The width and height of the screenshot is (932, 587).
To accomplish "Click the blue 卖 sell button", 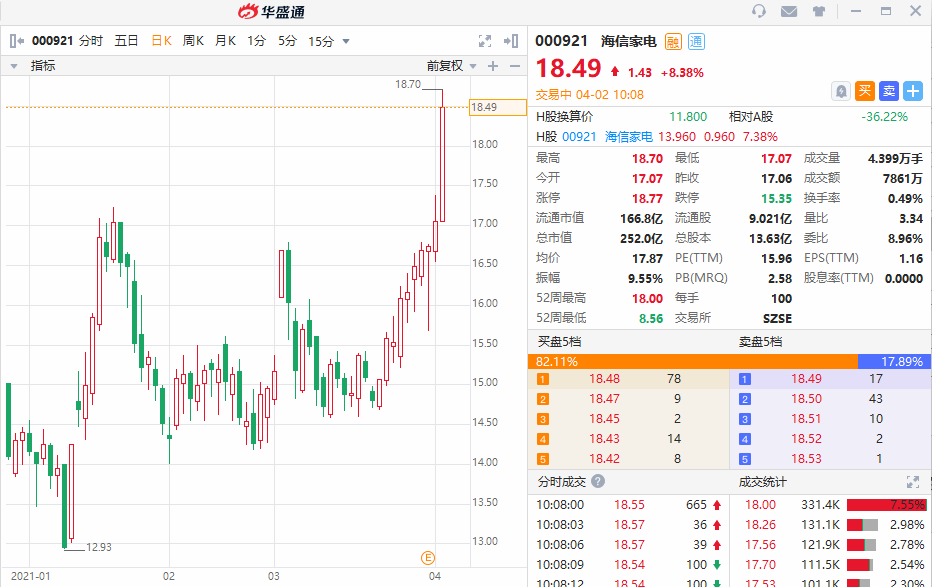I will tap(889, 91).
